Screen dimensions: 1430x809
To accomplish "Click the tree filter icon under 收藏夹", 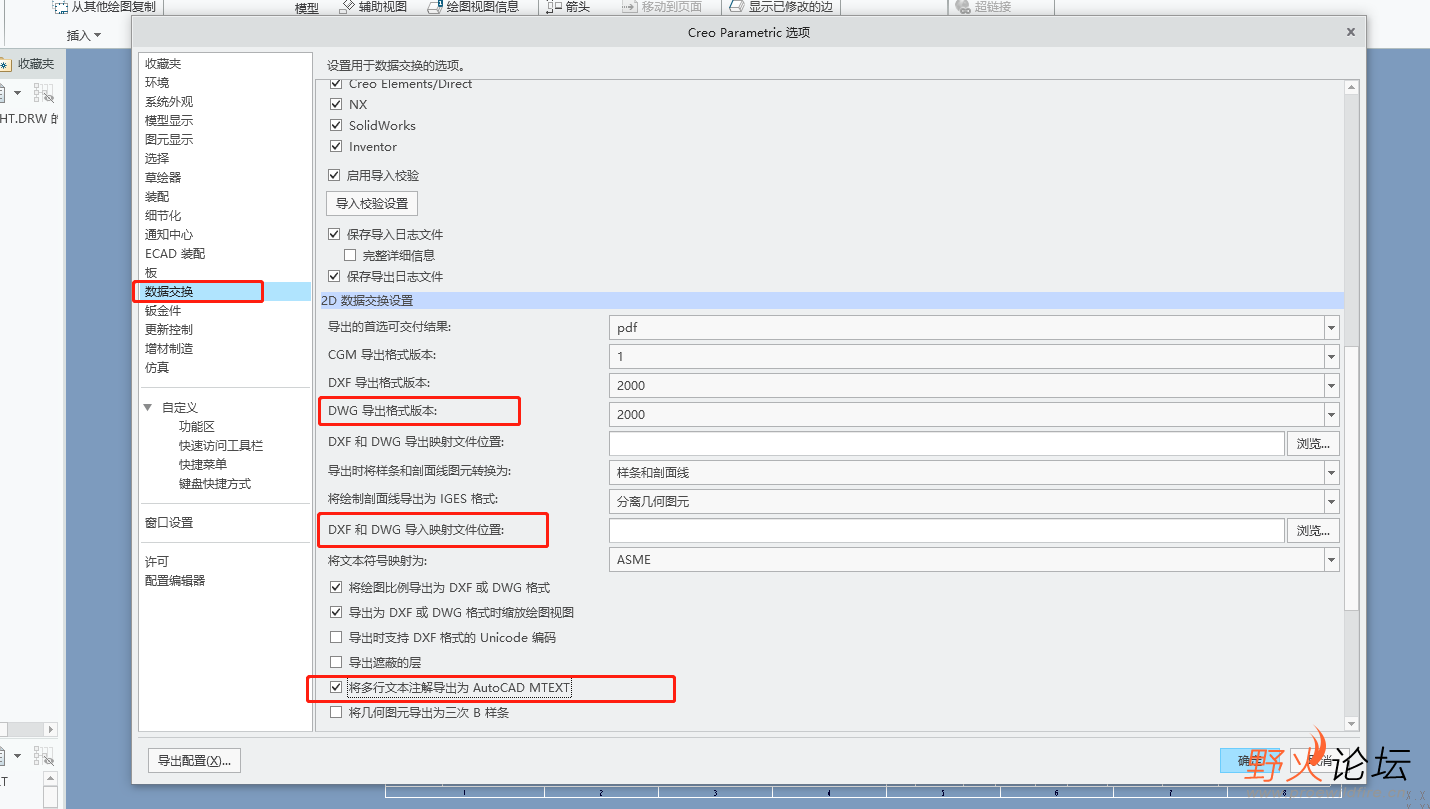I will (44, 93).
